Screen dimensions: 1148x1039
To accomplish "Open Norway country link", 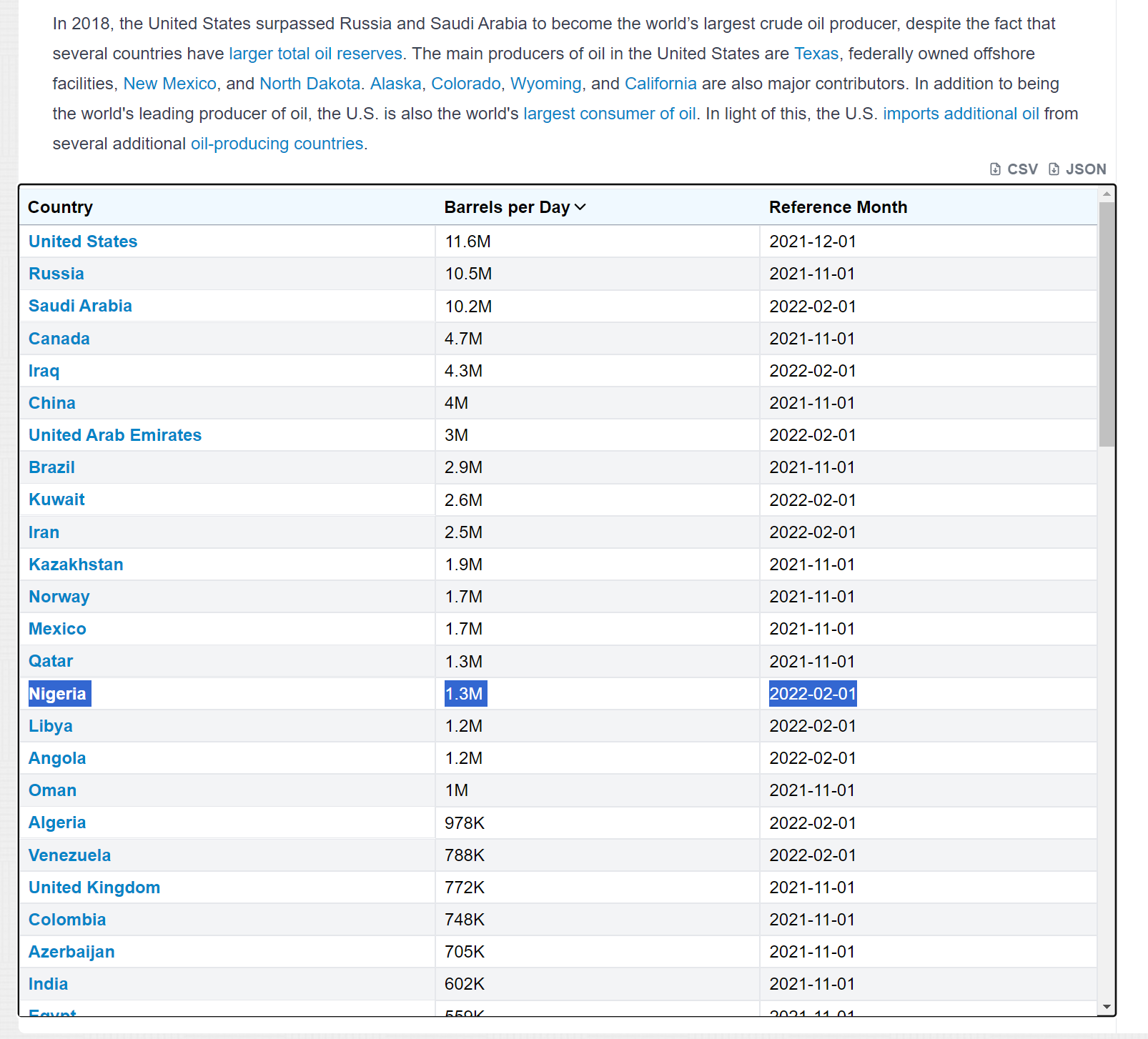I will tap(59, 597).
